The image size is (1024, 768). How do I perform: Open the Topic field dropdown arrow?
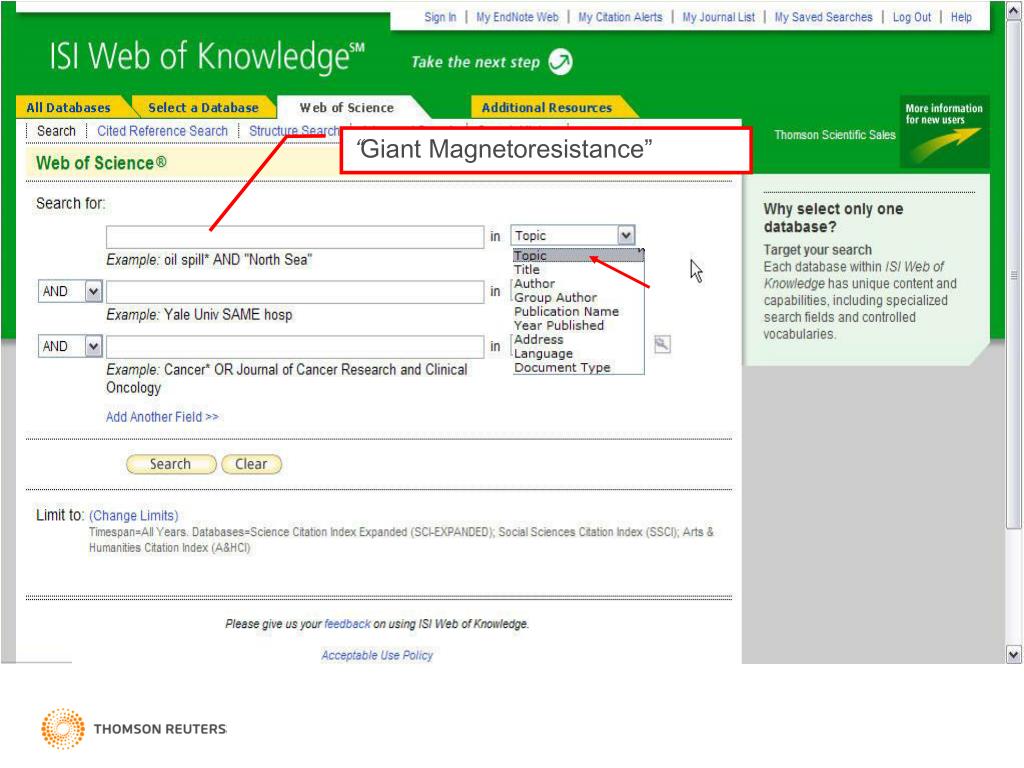coord(626,235)
